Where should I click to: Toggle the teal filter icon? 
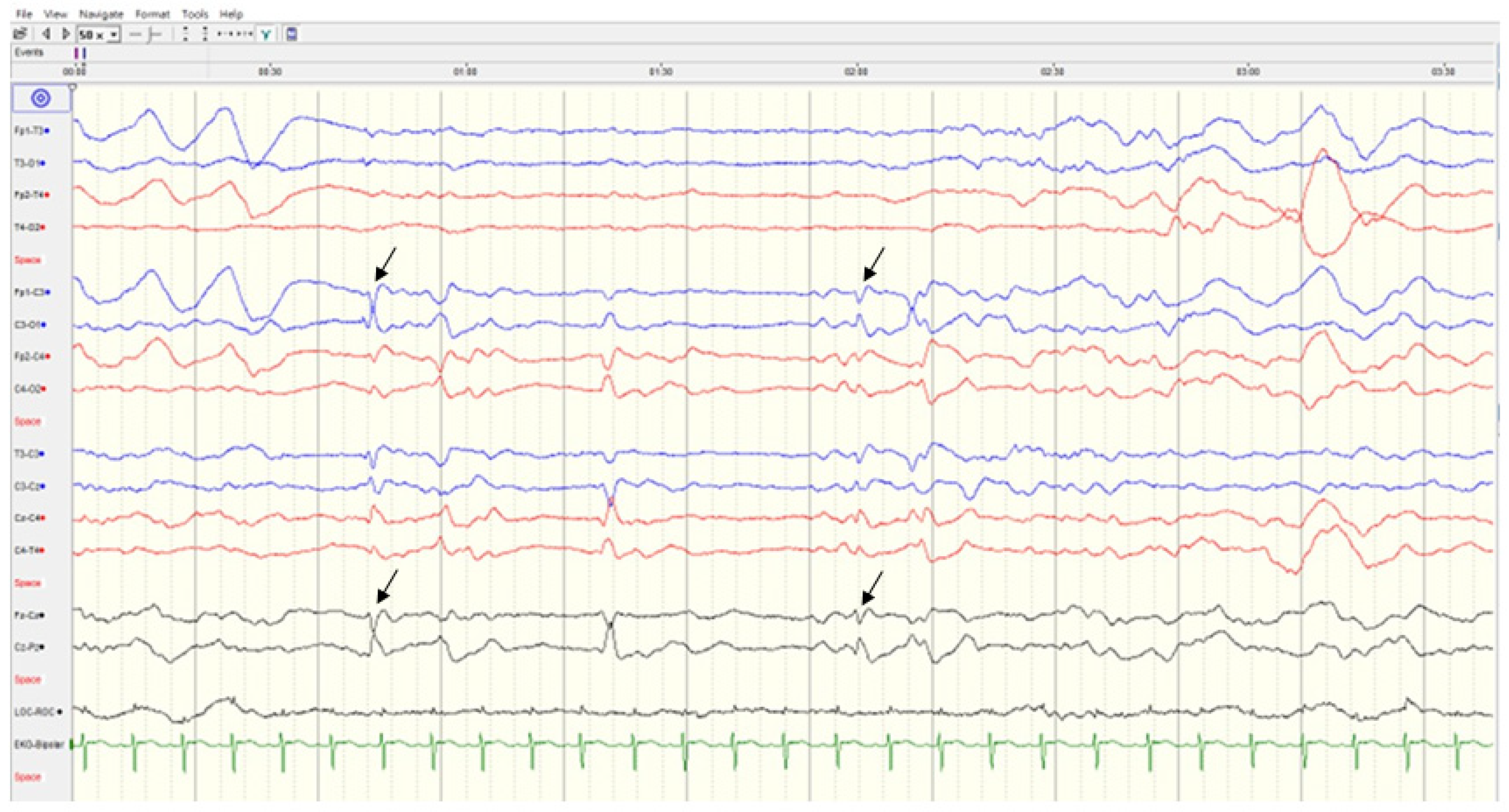[x=266, y=35]
